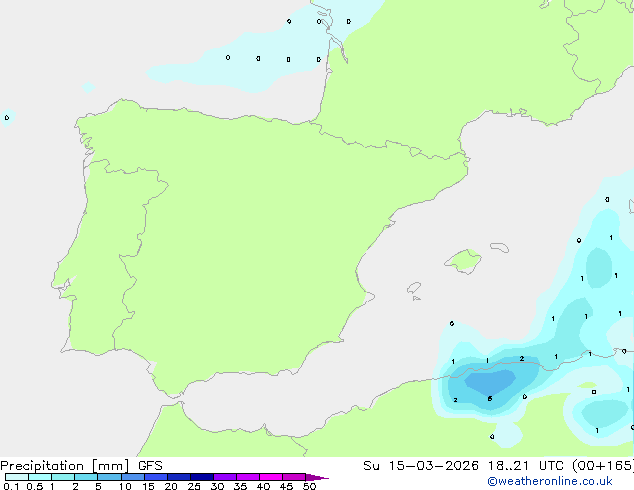The width and height of the screenshot is (634, 490).
Task: Click the legend label '40'
Action: point(263,486)
